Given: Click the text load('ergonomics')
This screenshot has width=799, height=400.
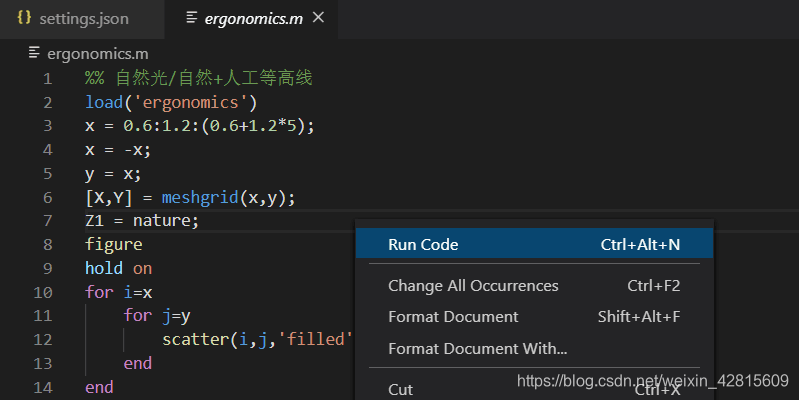Looking at the screenshot, I should coord(171,102).
